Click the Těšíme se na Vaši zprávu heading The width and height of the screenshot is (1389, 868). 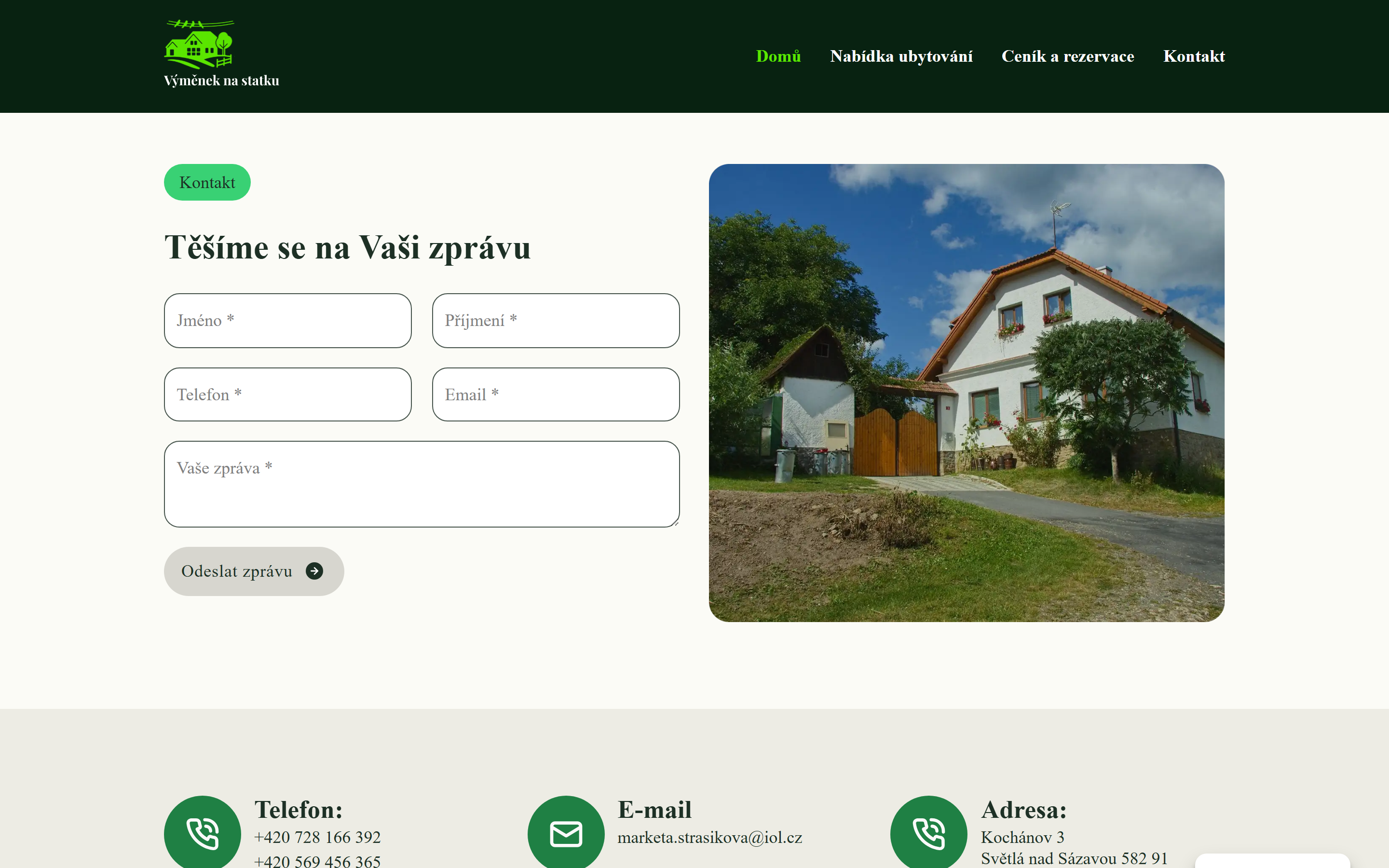[x=347, y=247]
